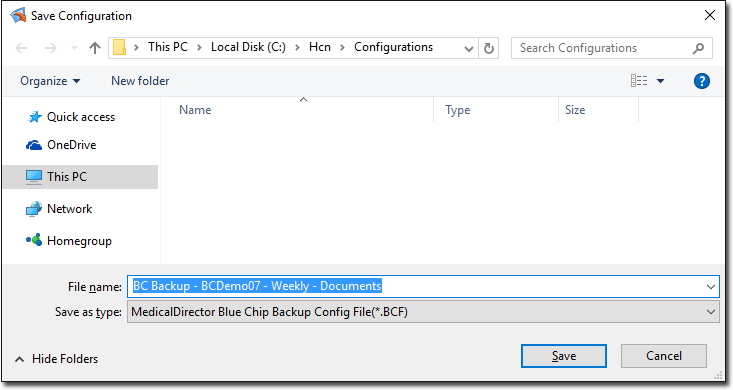Click the Cancel button
The width and height of the screenshot is (733, 390).
click(x=664, y=356)
